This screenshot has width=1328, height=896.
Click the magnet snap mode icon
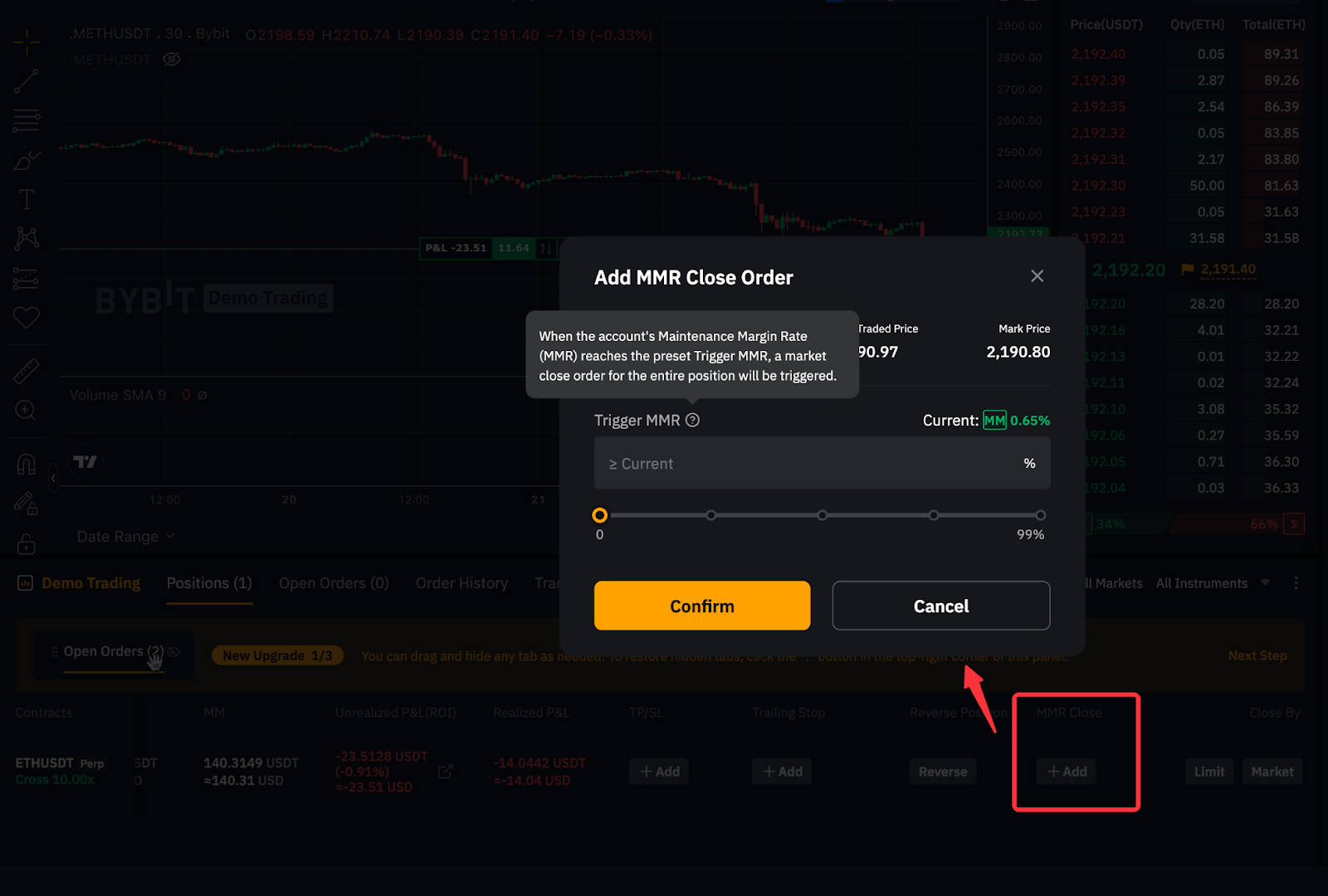coord(27,464)
